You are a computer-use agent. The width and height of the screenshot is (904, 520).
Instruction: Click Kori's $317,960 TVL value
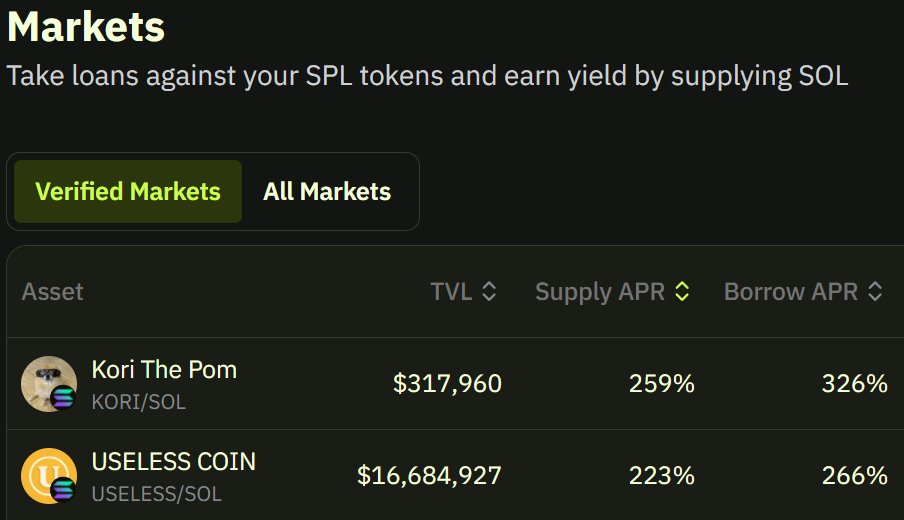pyautogui.click(x=447, y=384)
